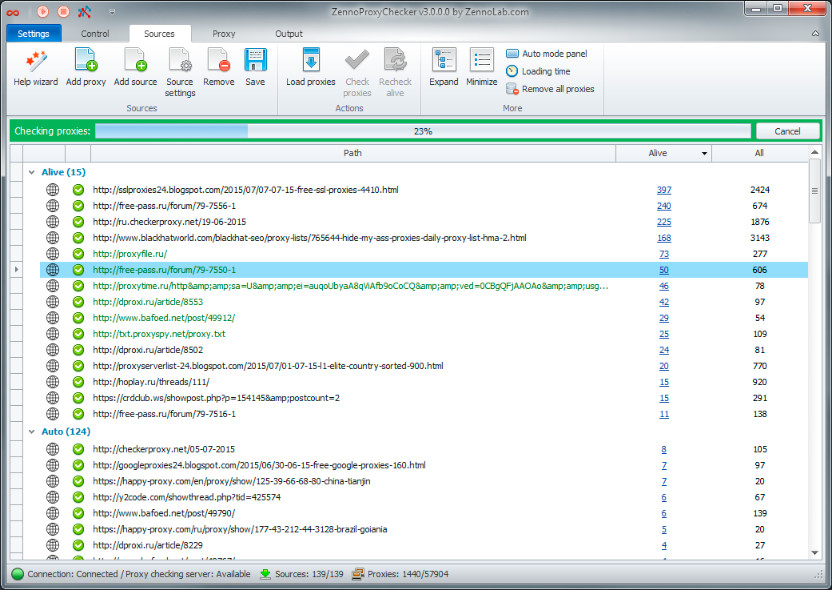
Task: Open Auto mode panel
Action: (547, 54)
